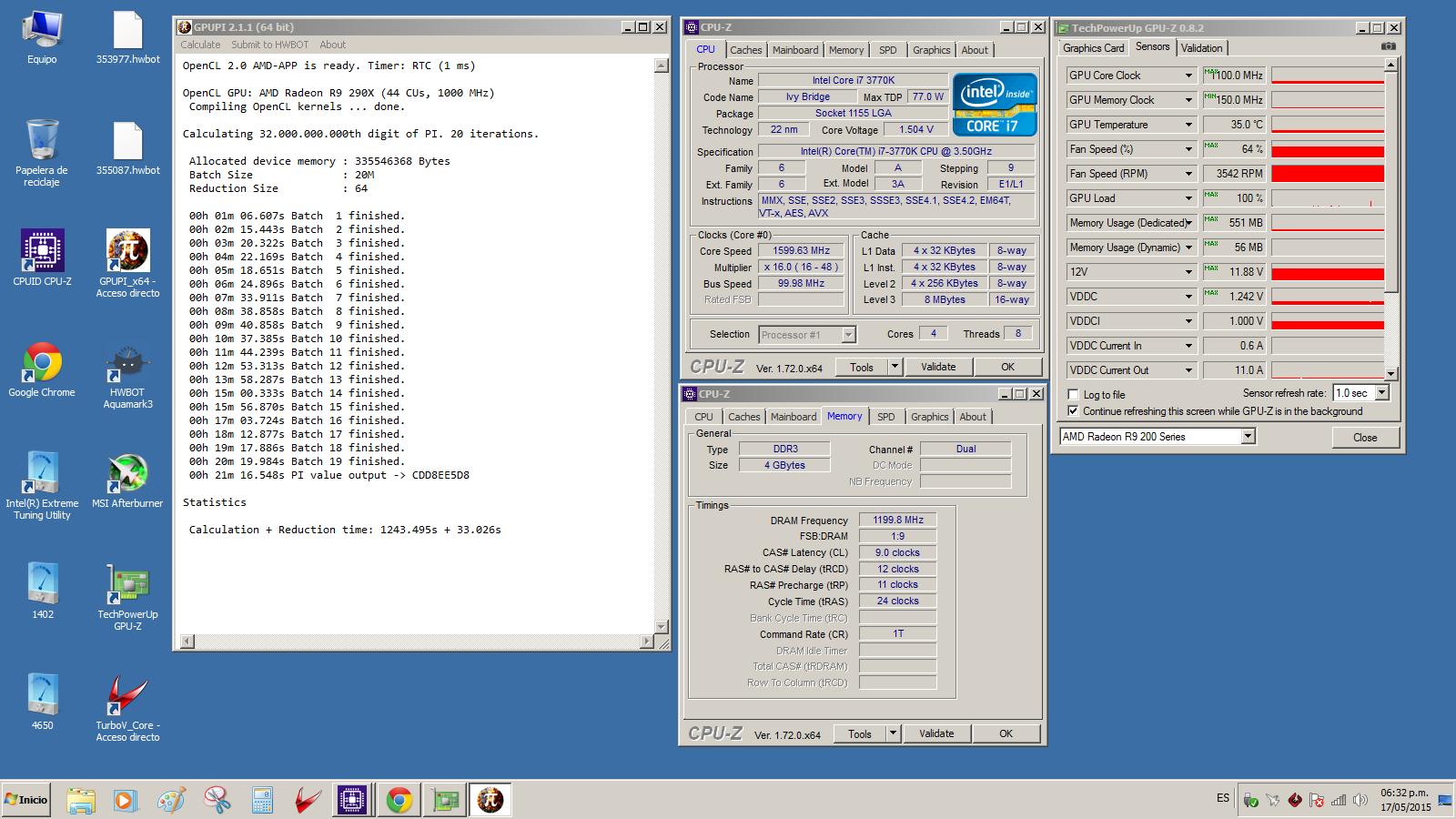
Task: Open the volume control in system tray
Action: tap(1360, 800)
